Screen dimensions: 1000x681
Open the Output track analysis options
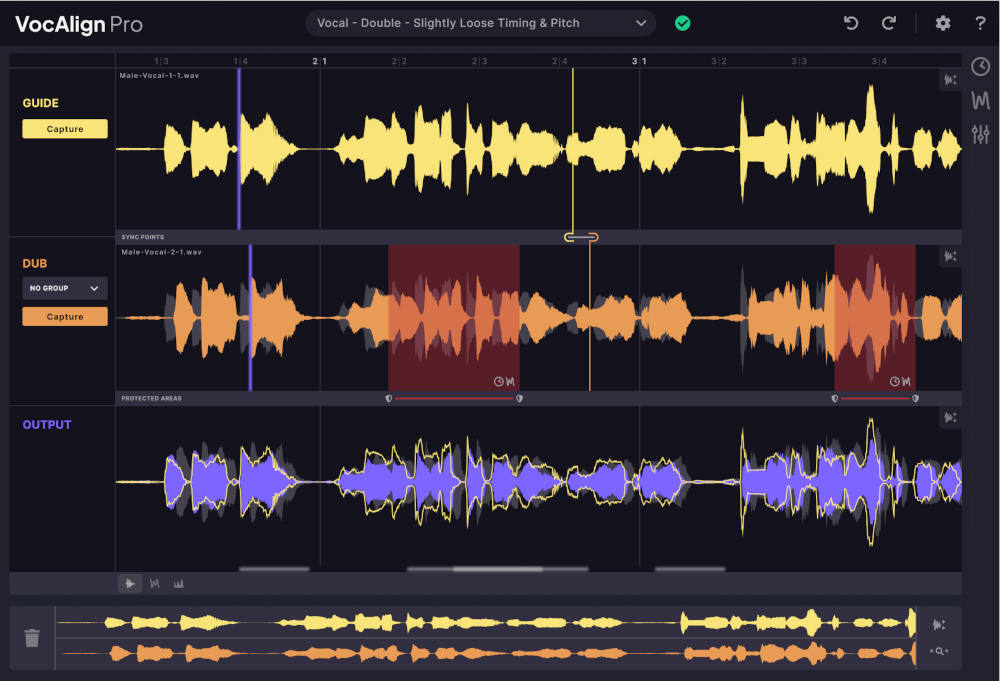pos(950,417)
